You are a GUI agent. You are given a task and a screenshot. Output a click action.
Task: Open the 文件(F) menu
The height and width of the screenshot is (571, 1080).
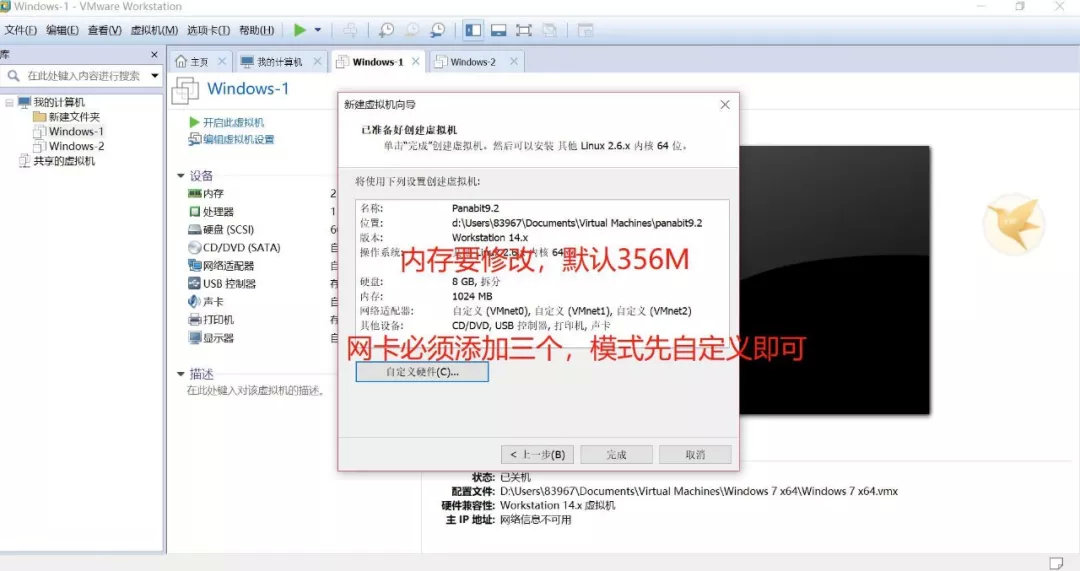21,30
